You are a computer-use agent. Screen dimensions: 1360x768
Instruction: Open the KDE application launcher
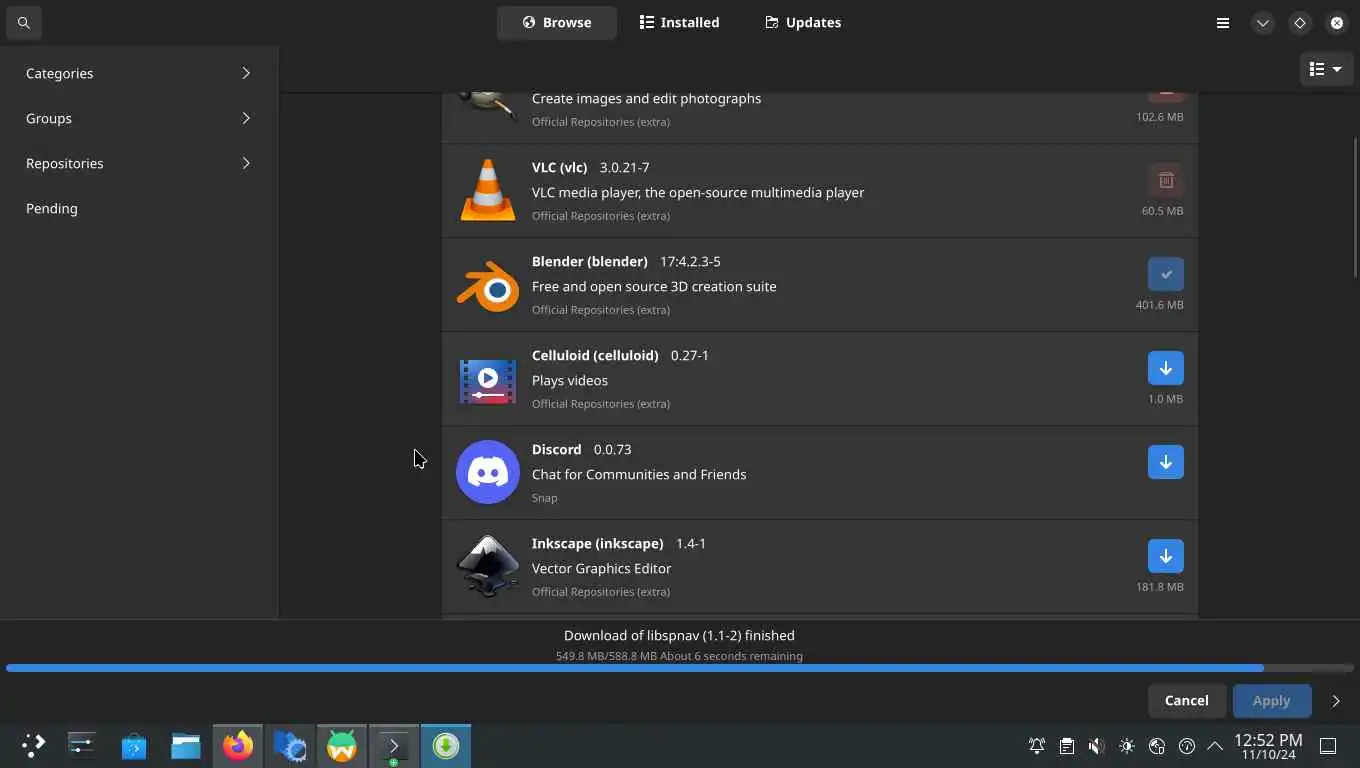33,745
